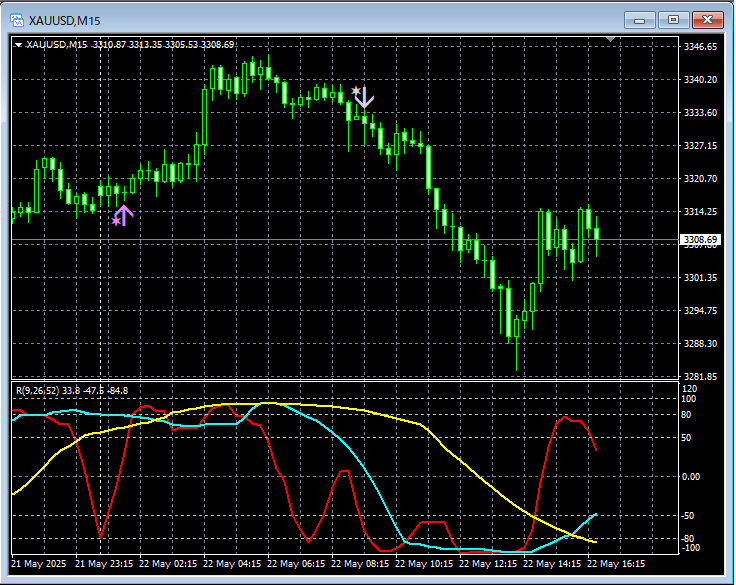Viewport: 736px width, 585px height.
Task: Click the 3294.75 price scale value
Action: [x=700, y=310]
